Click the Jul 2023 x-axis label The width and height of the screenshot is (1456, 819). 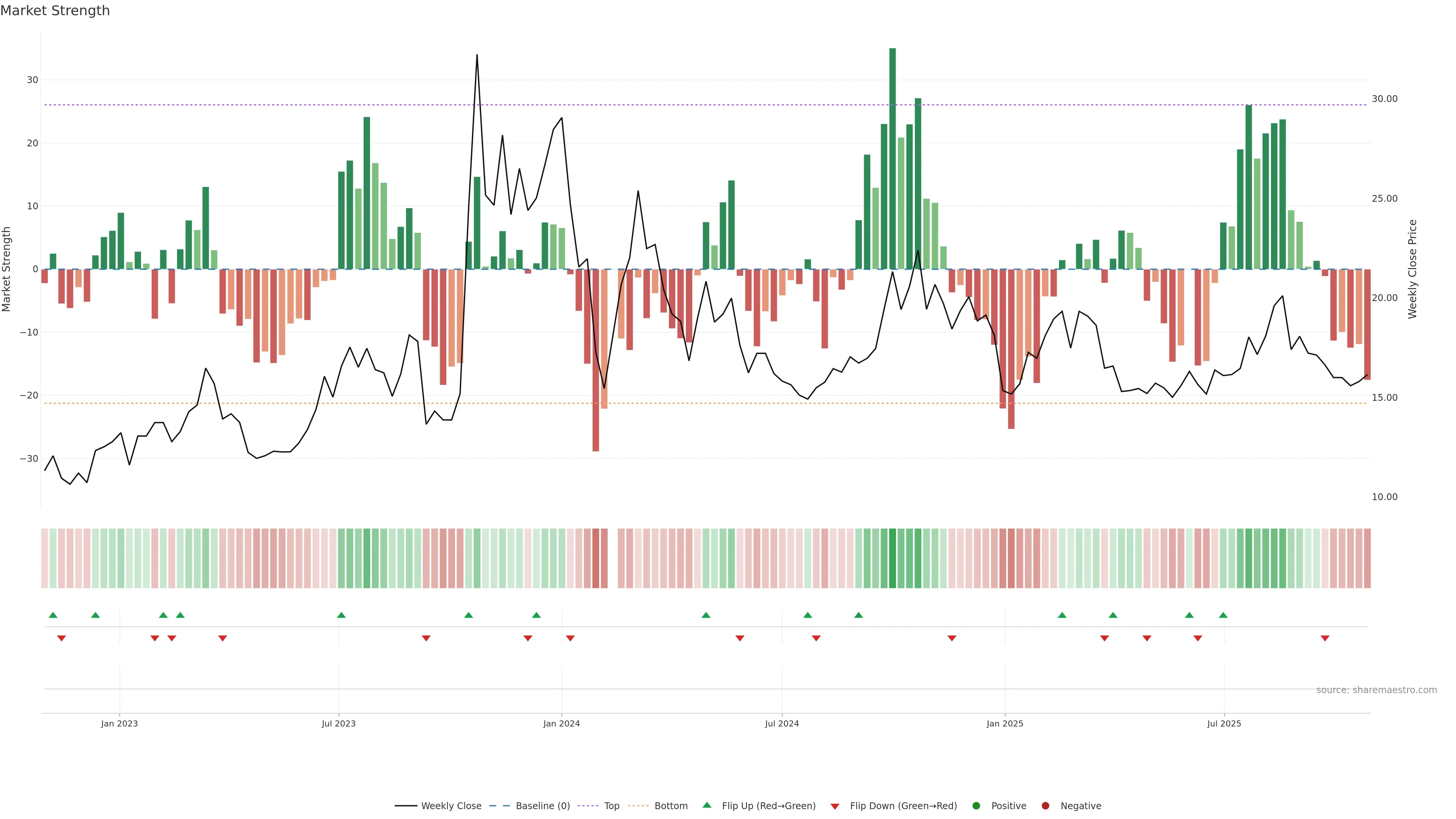click(339, 723)
